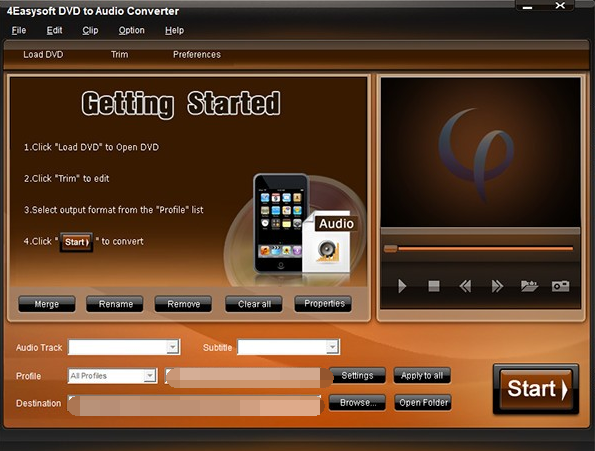Click the Open Folder button

[x=423, y=402]
